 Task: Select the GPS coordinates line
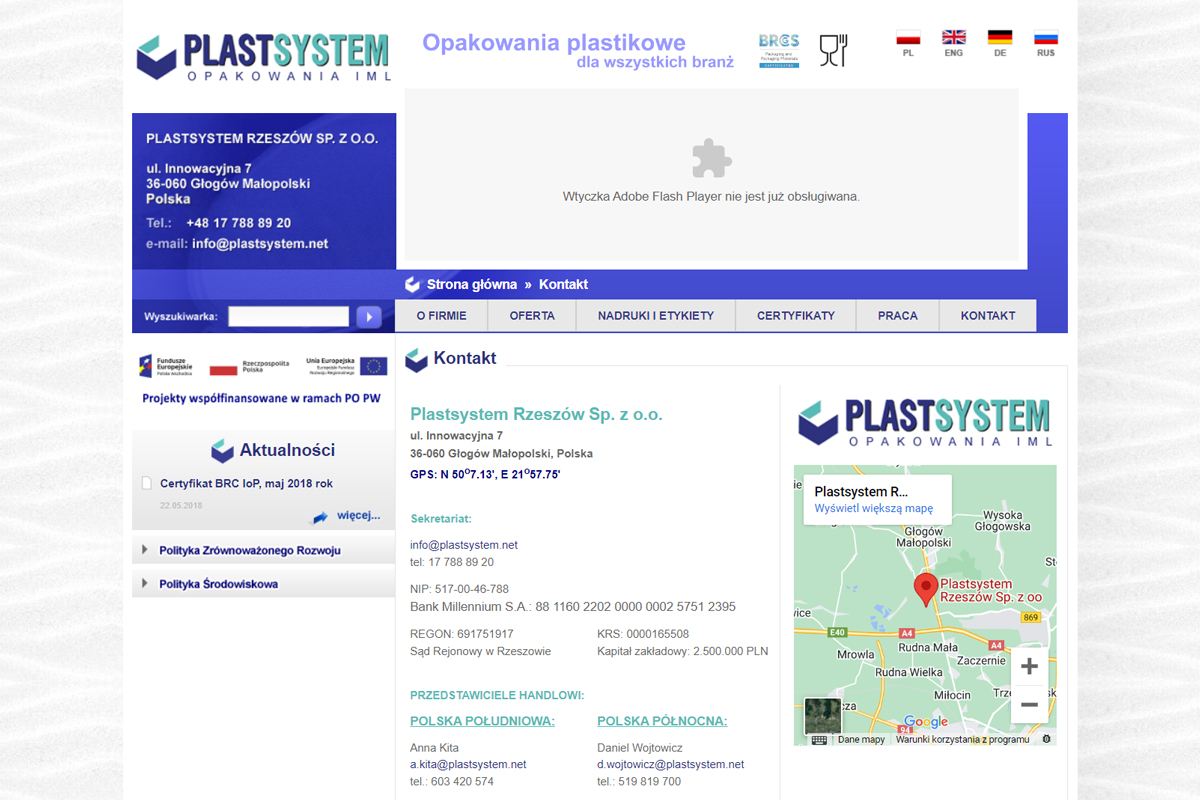485,474
